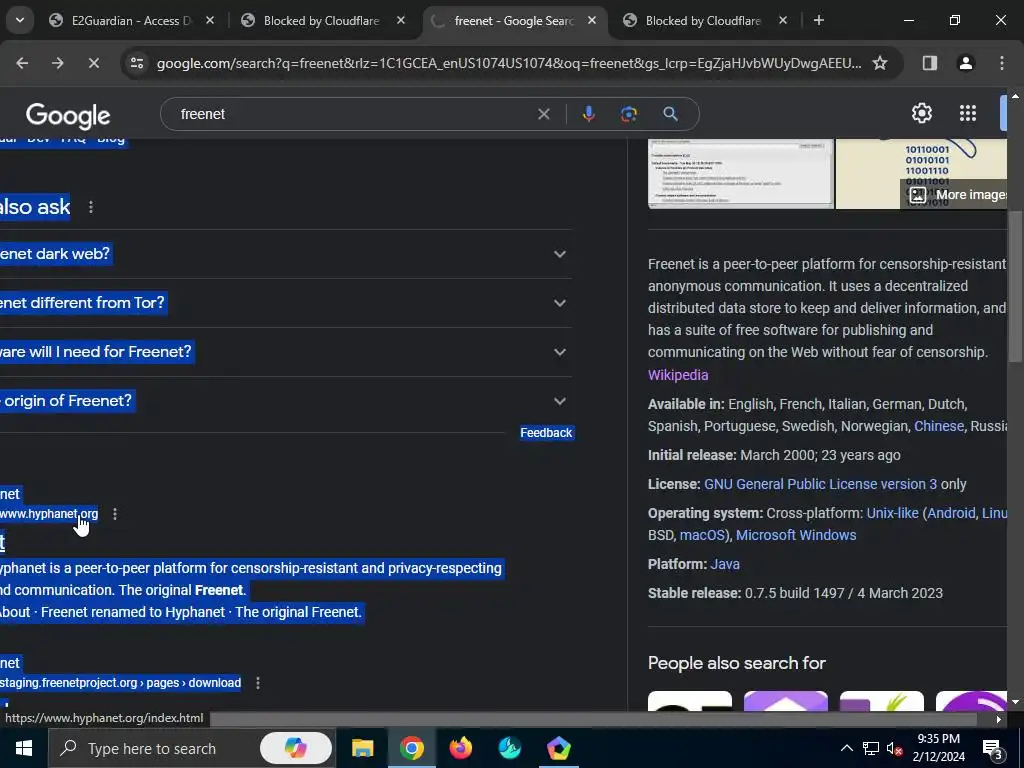Click the freenet search input box
This screenshot has width=1024, height=768.
click(x=353, y=114)
